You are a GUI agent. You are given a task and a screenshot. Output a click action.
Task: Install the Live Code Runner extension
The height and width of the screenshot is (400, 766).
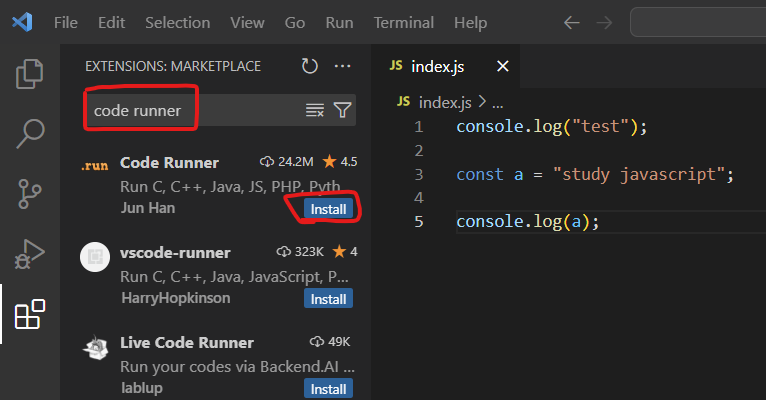pos(328,389)
